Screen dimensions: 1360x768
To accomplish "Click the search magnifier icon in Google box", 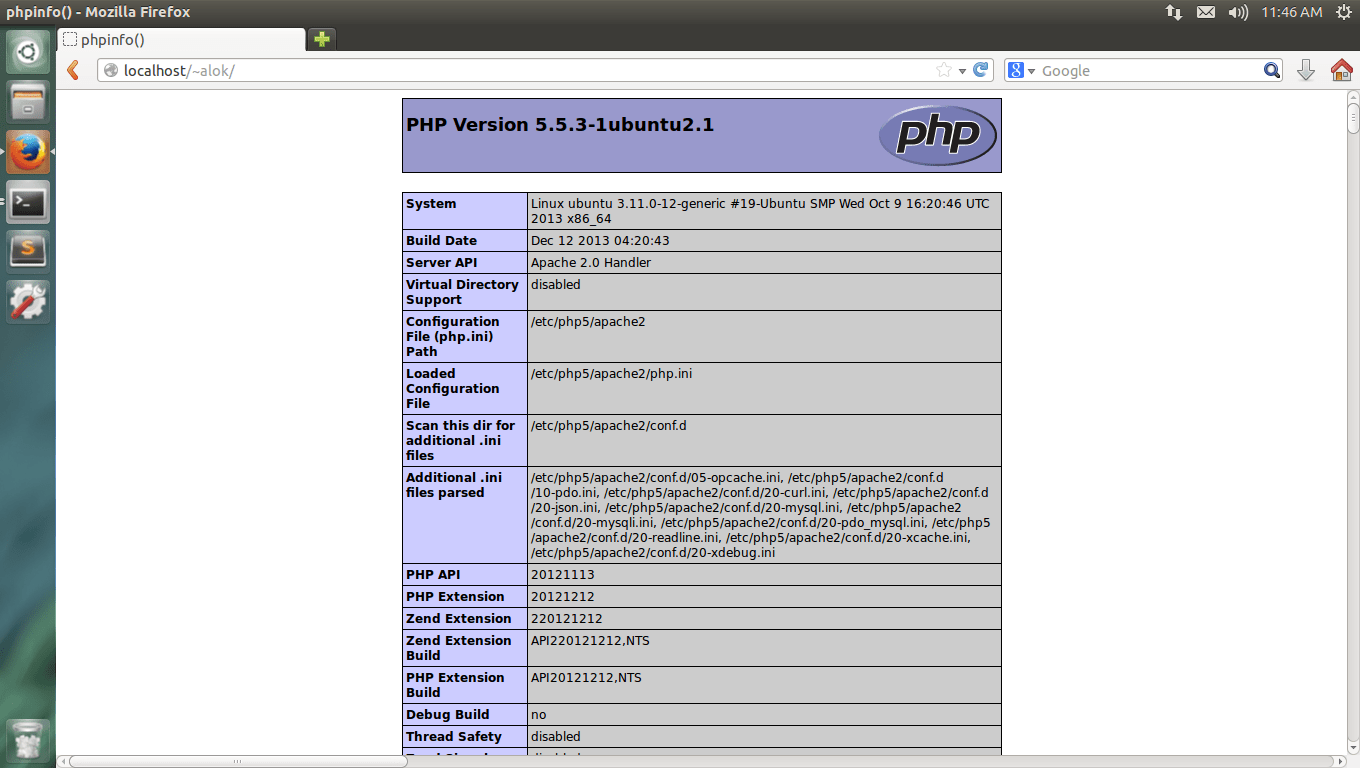I will (x=1271, y=70).
